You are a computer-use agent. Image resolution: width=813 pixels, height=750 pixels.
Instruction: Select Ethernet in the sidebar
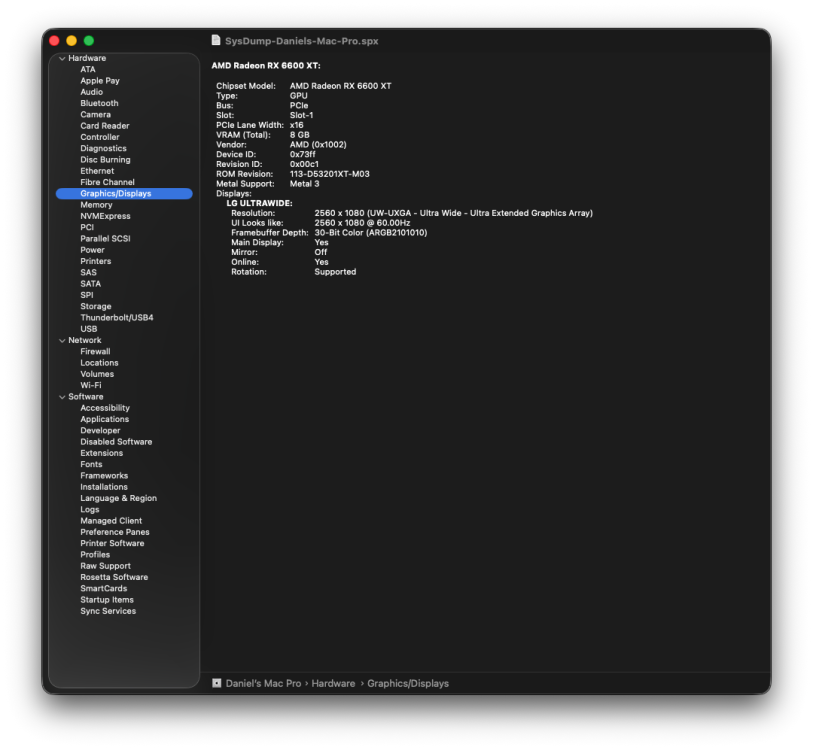click(97, 171)
